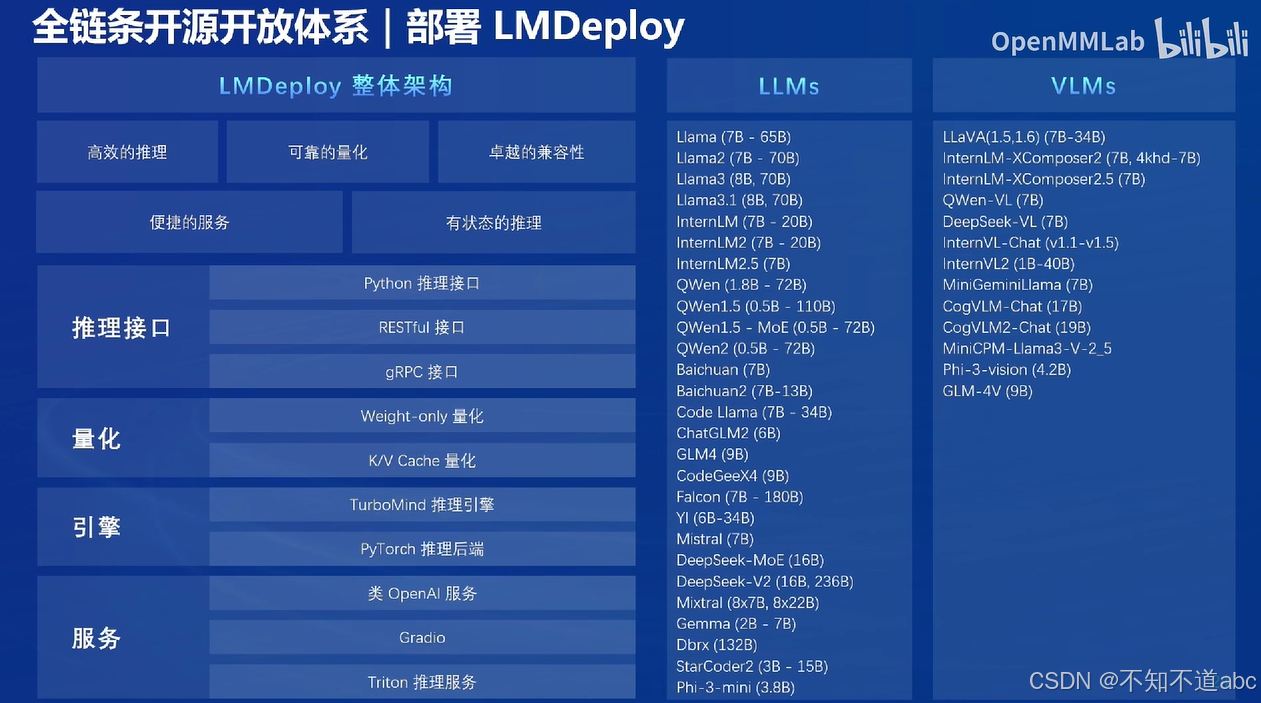Click InternLM2 (7B - 20B) entry
This screenshot has width=1261, height=703.
pyautogui.click(x=748, y=243)
